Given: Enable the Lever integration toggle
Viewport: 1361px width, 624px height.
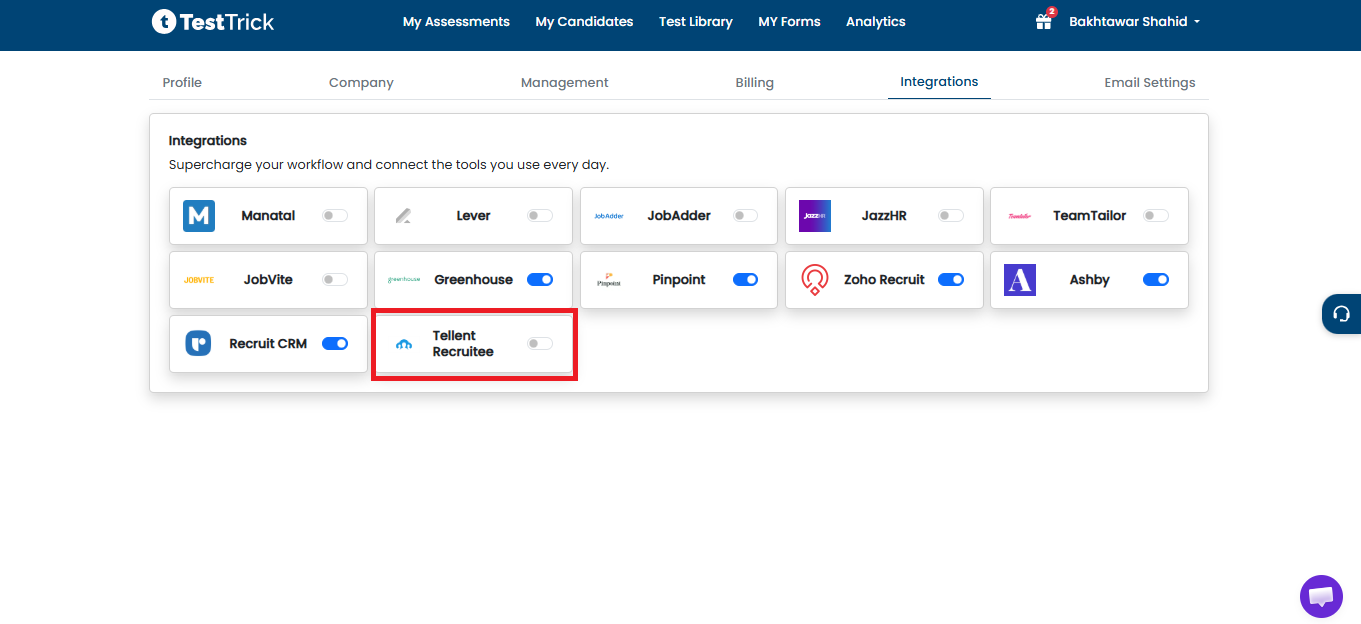Looking at the screenshot, I should pos(540,216).
